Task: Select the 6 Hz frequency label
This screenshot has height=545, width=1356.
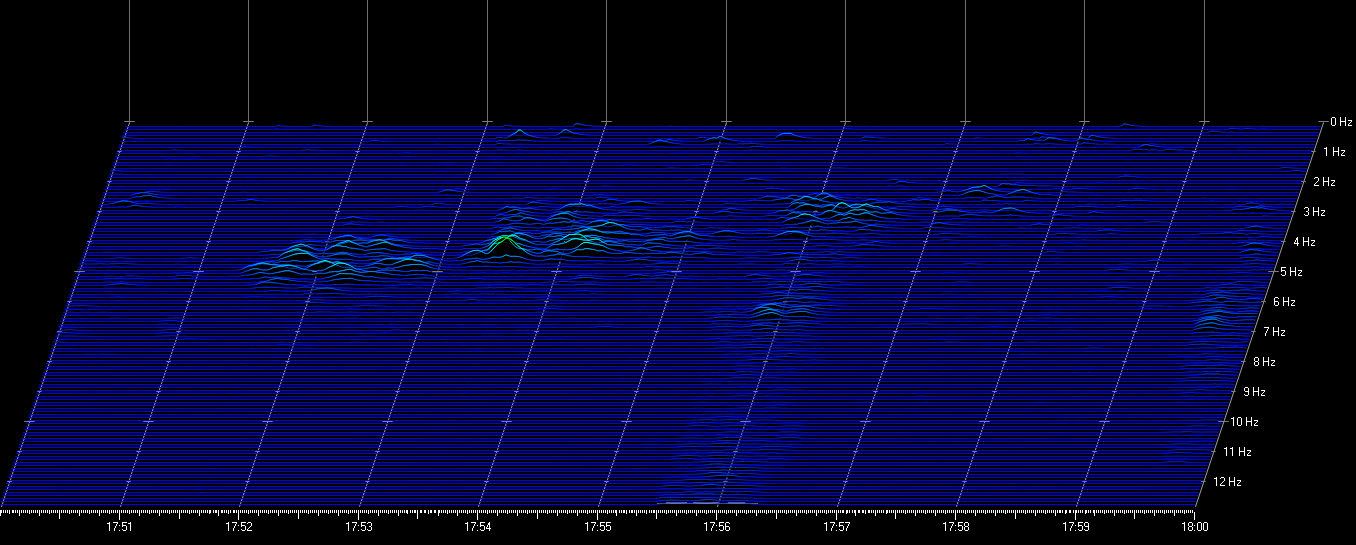Action: [1284, 301]
